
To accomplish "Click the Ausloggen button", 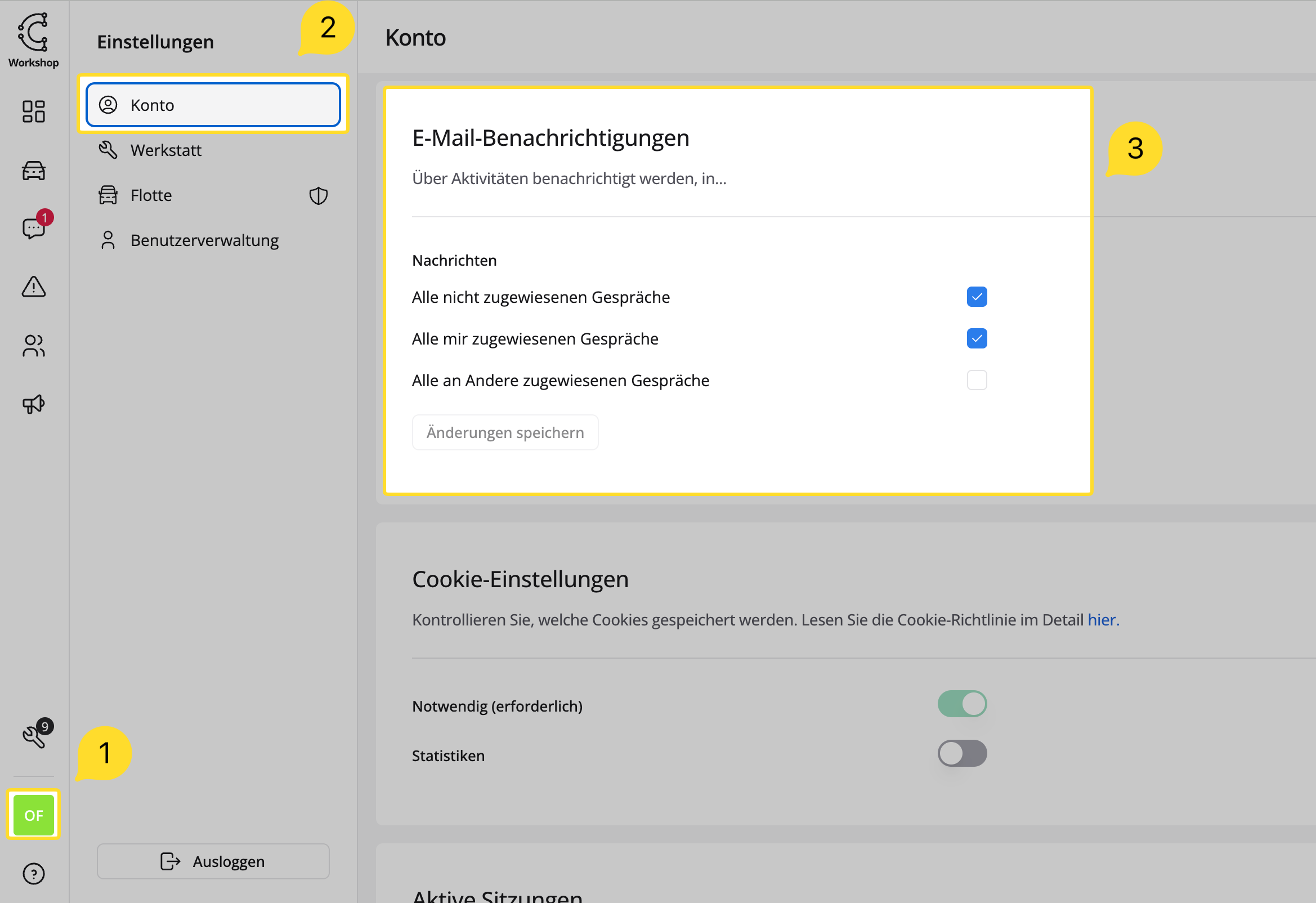I will (213, 861).
